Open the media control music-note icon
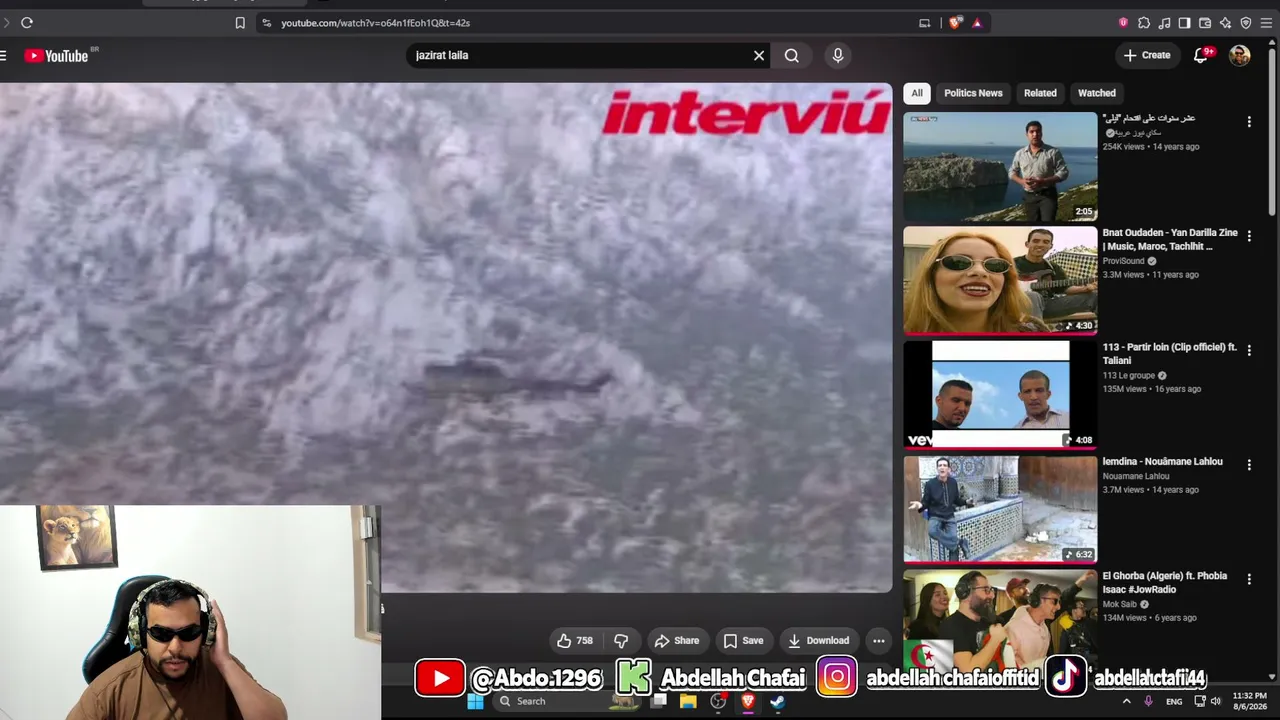The image size is (1280, 720). coord(1164,23)
